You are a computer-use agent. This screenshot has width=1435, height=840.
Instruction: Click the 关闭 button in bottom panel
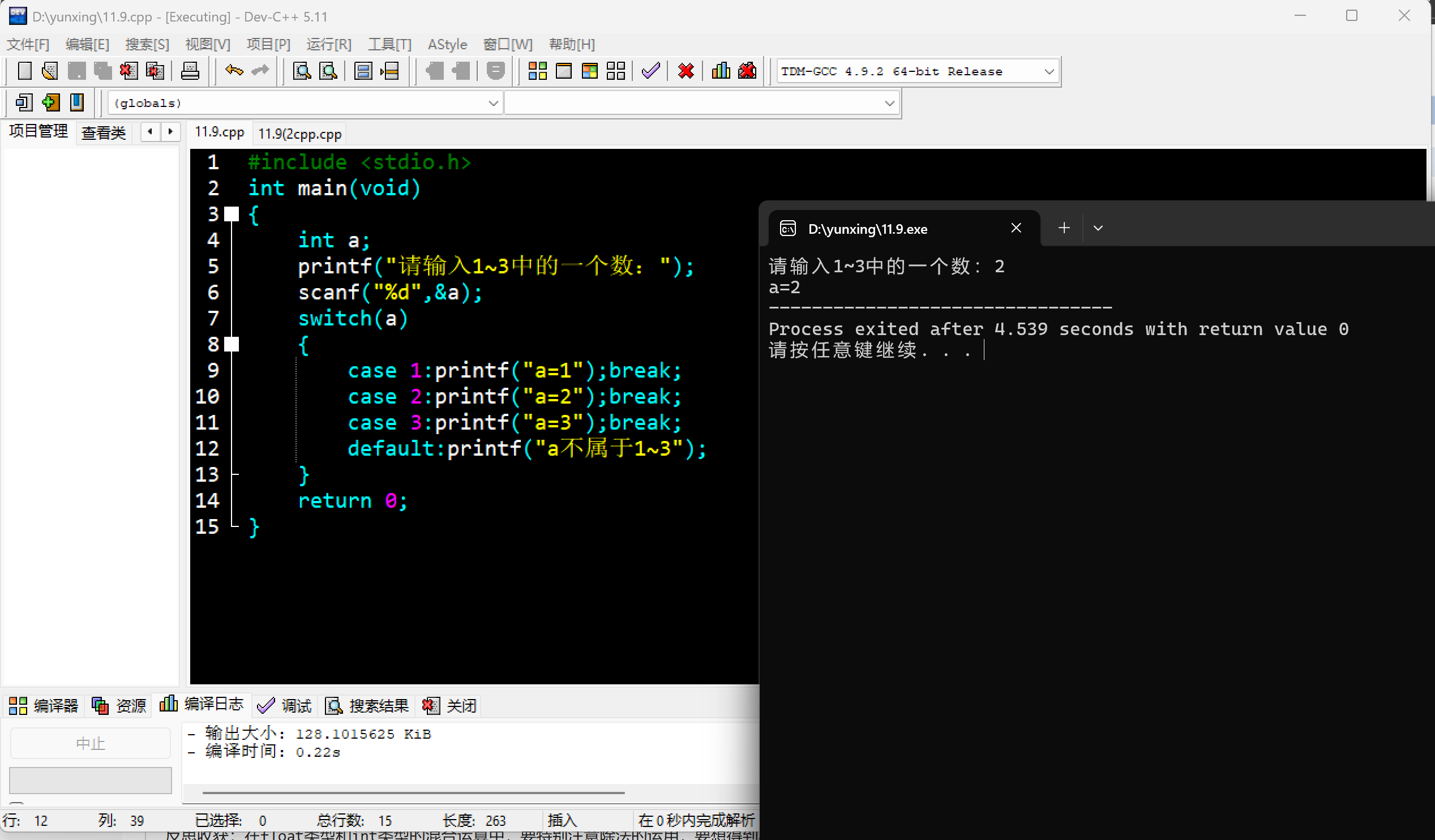pos(449,706)
